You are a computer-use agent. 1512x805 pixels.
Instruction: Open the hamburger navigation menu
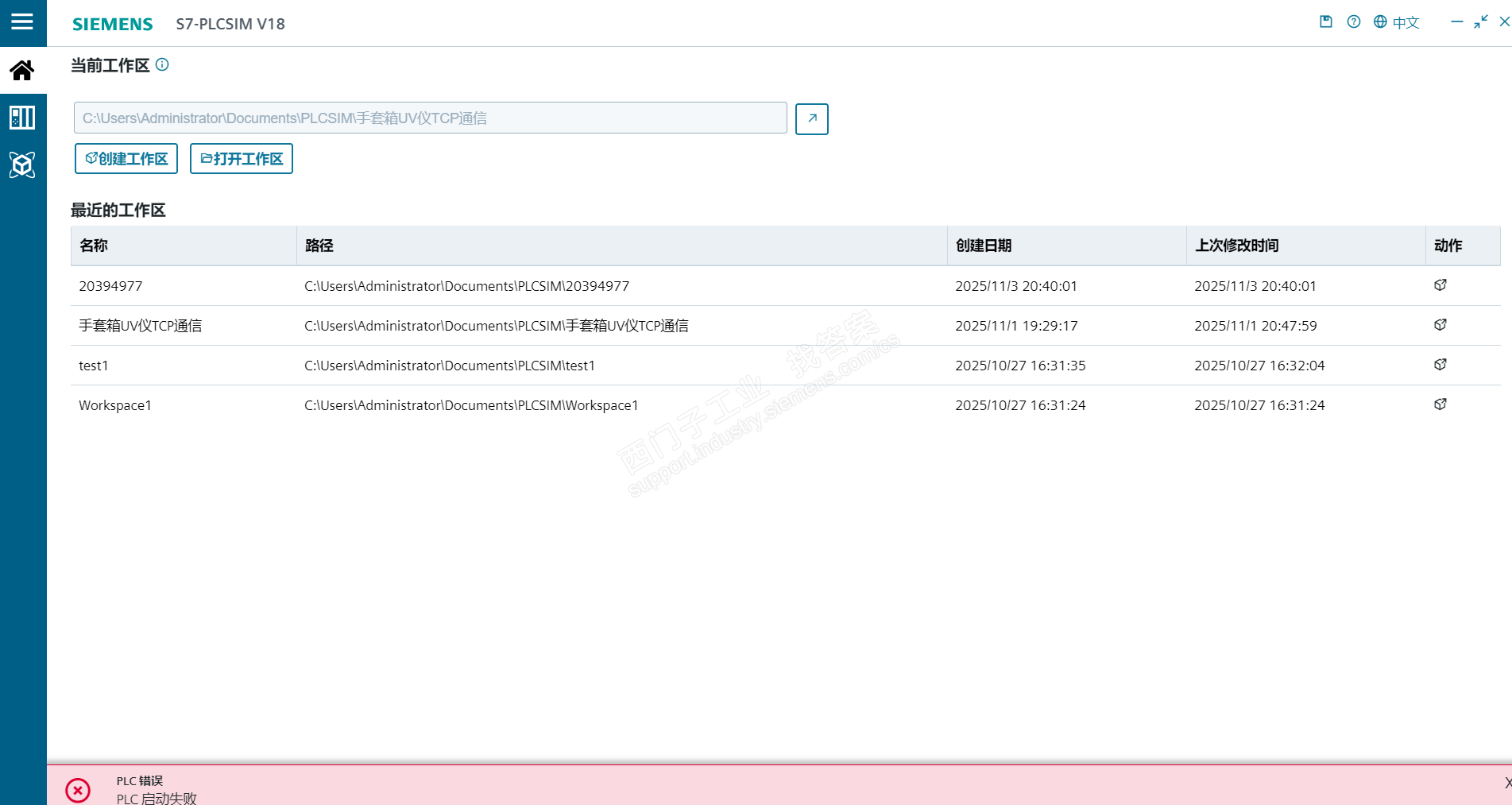22,22
